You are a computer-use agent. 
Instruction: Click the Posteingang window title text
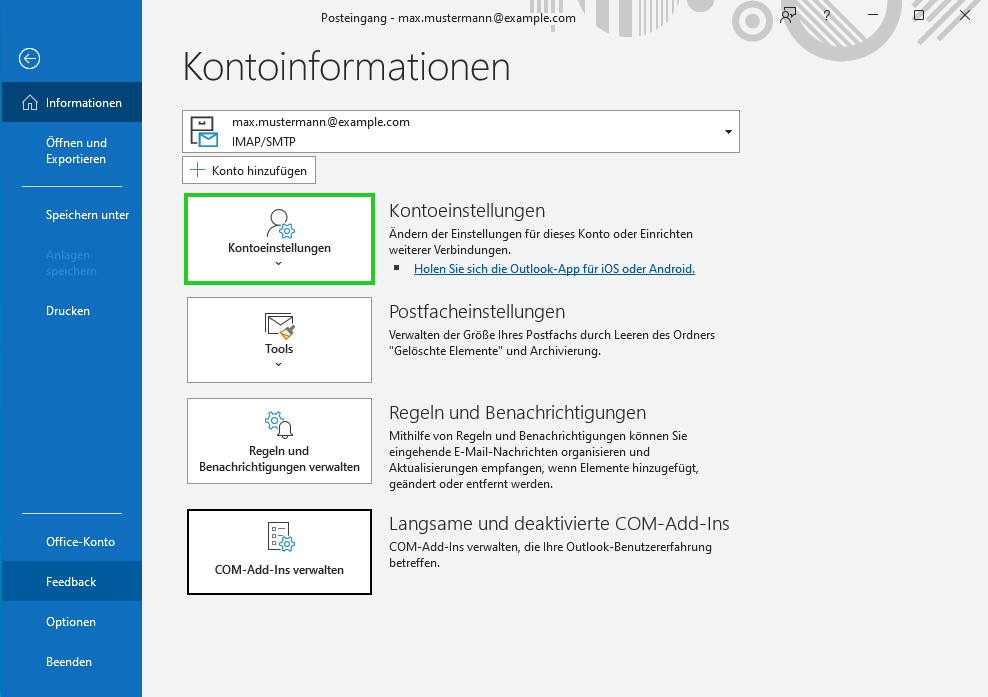tap(448, 18)
